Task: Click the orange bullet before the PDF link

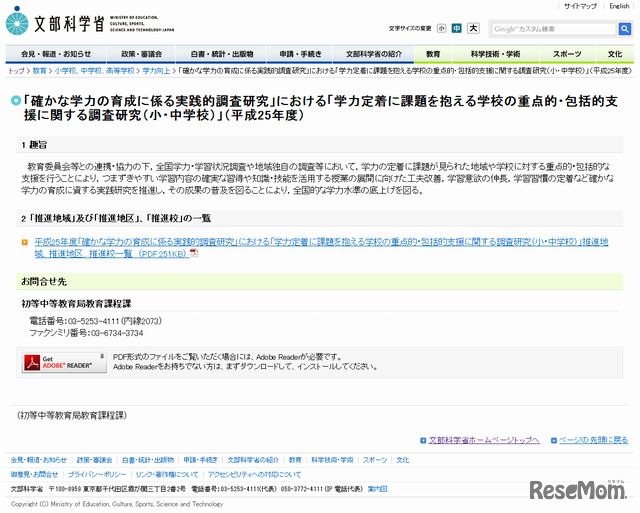Action: 24,242
